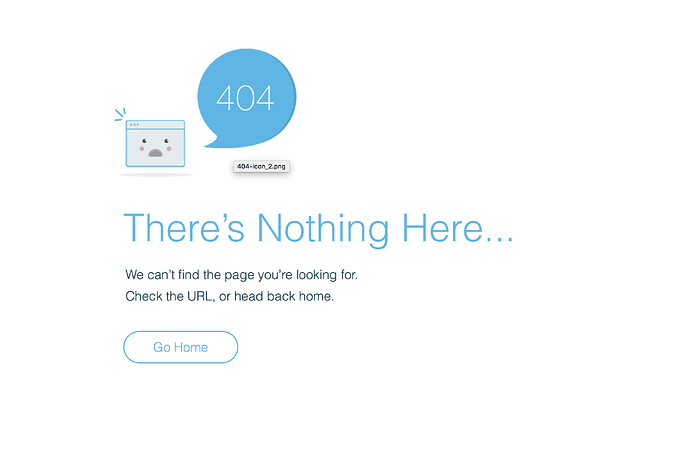
Task: Click the Go Home button
Action: (180, 347)
